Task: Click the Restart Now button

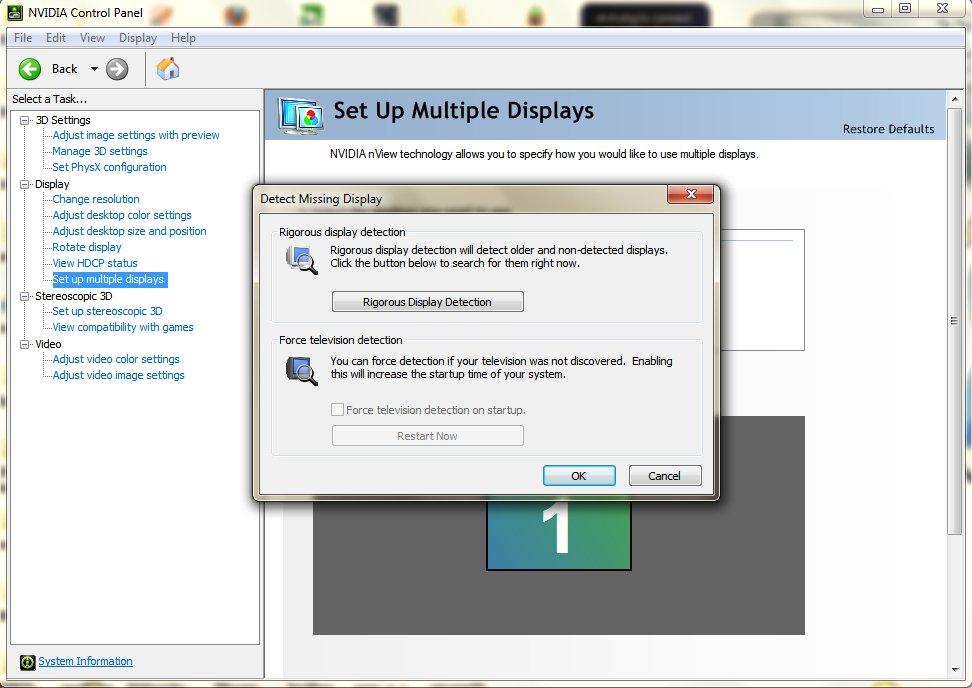Action: pos(428,436)
